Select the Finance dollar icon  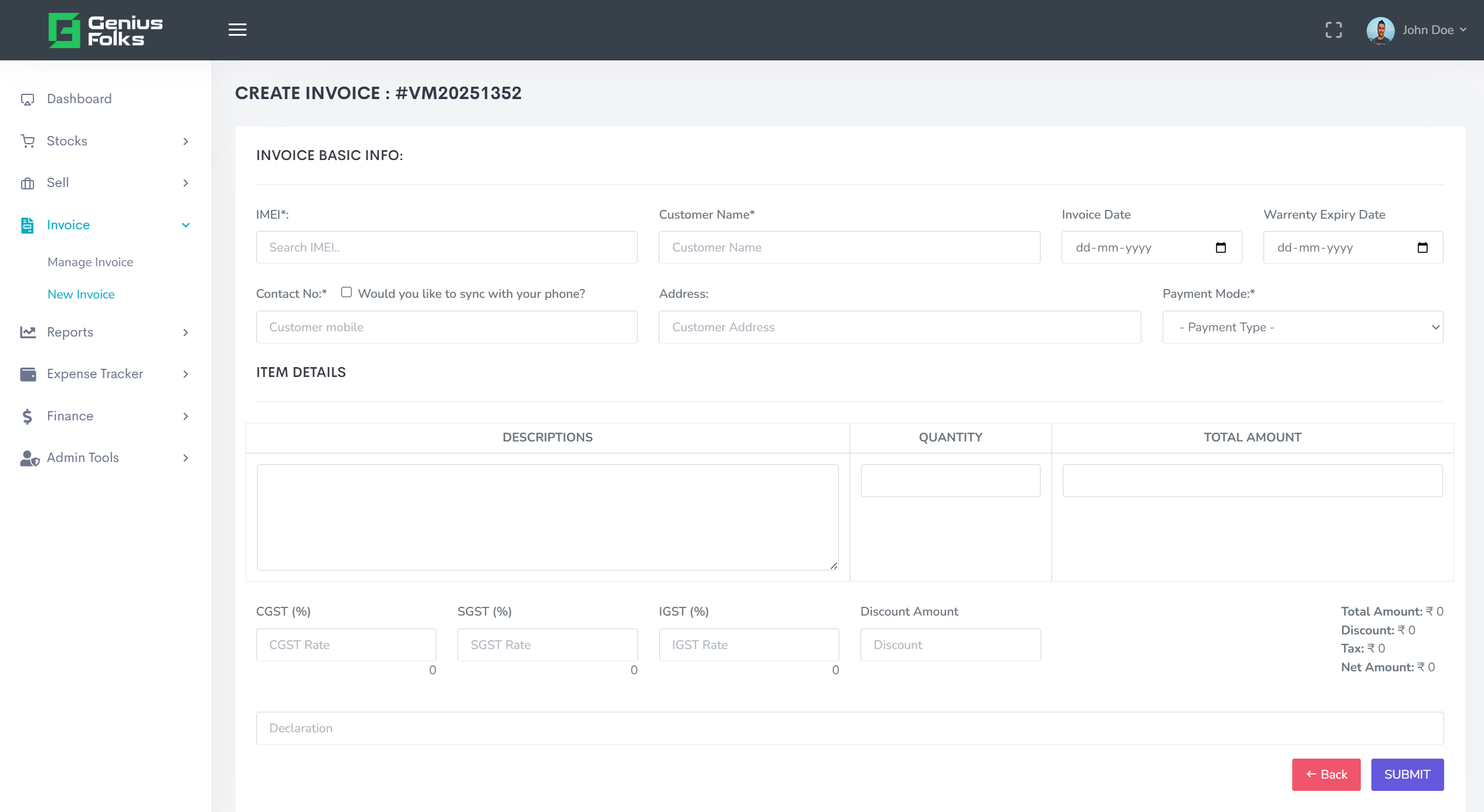(28, 416)
